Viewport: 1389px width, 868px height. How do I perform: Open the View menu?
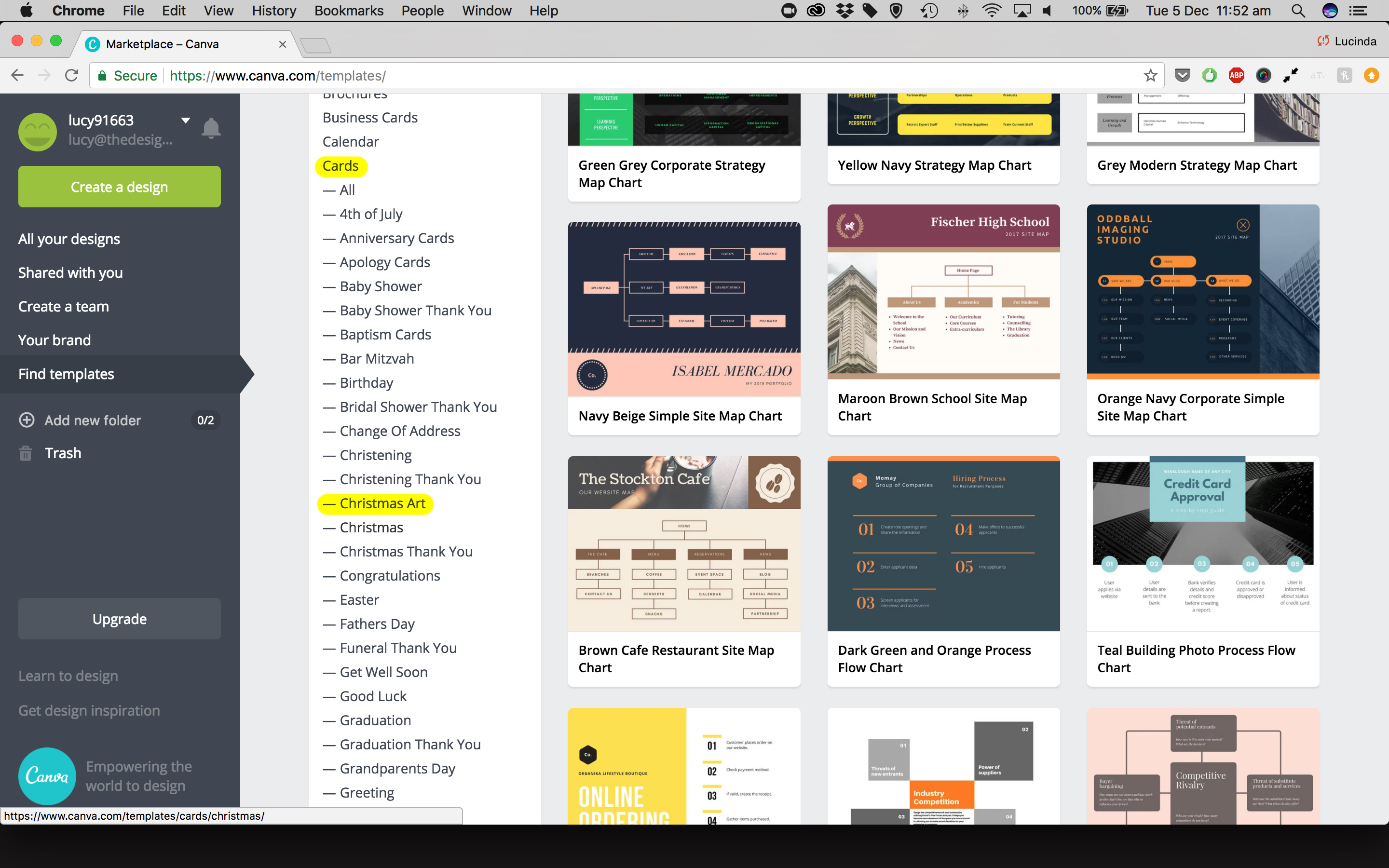pos(218,11)
